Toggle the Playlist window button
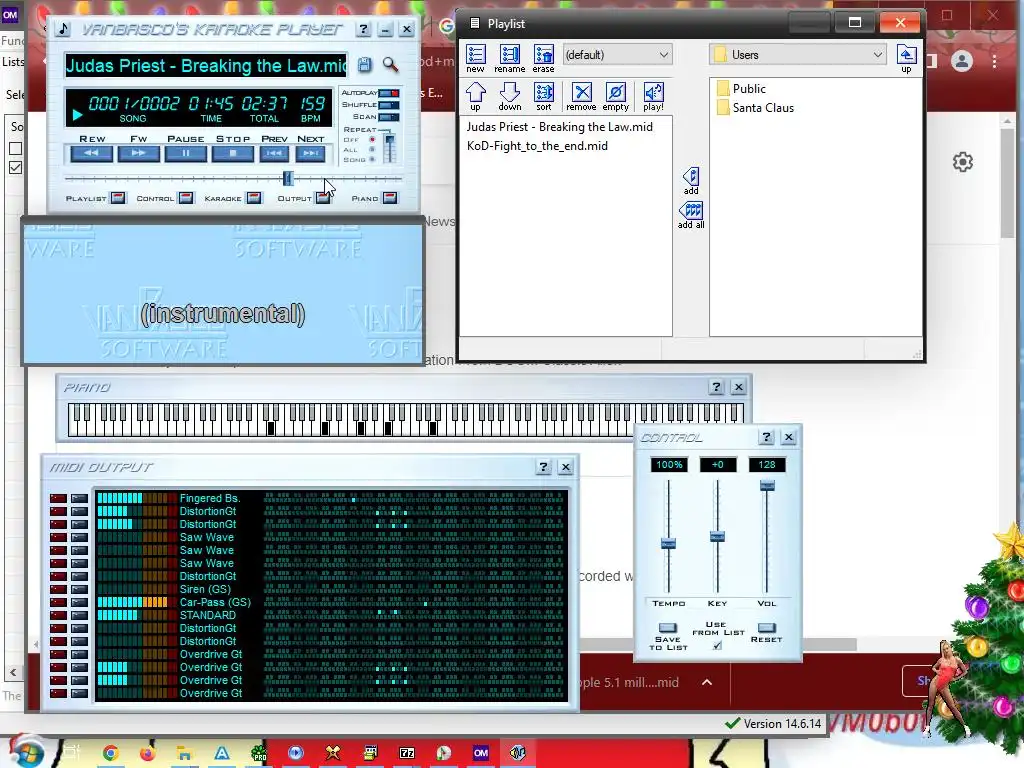1024x768 pixels. [x=118, y=198]
